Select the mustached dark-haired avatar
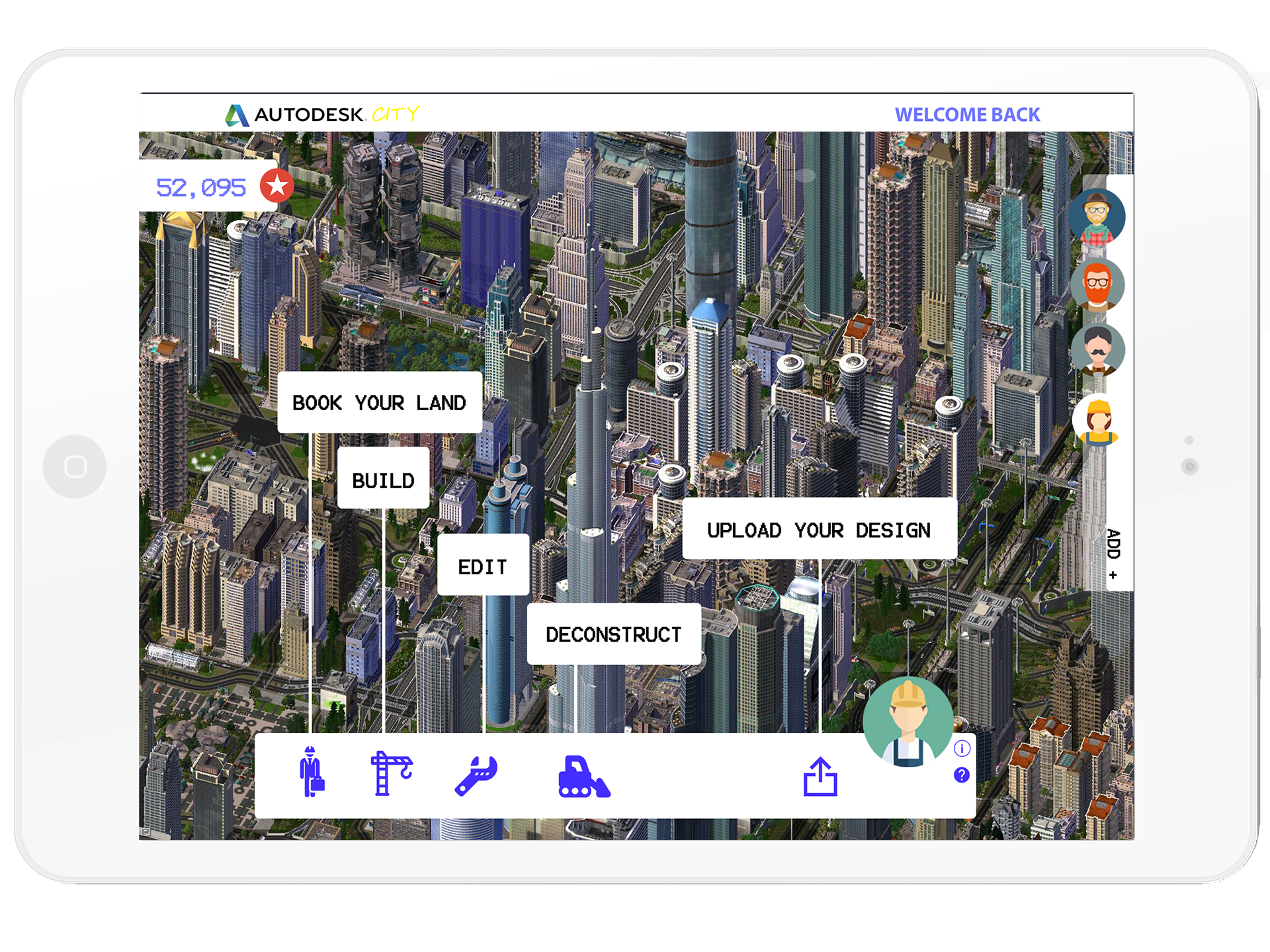Screen dimensions: 1270x952 1097,351
